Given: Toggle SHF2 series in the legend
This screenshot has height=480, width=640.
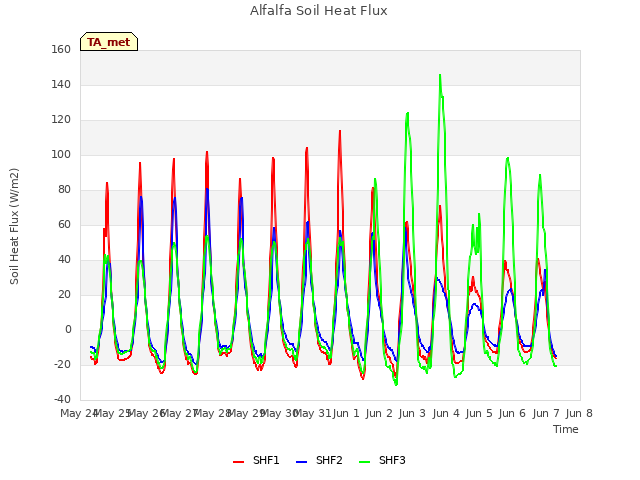Looking at the screenshot, I should pos(319,460).
